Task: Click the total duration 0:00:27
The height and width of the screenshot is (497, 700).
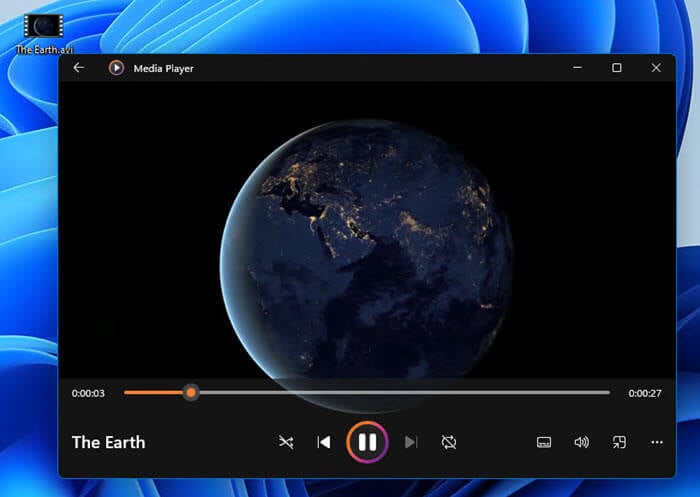Action: 645,393
